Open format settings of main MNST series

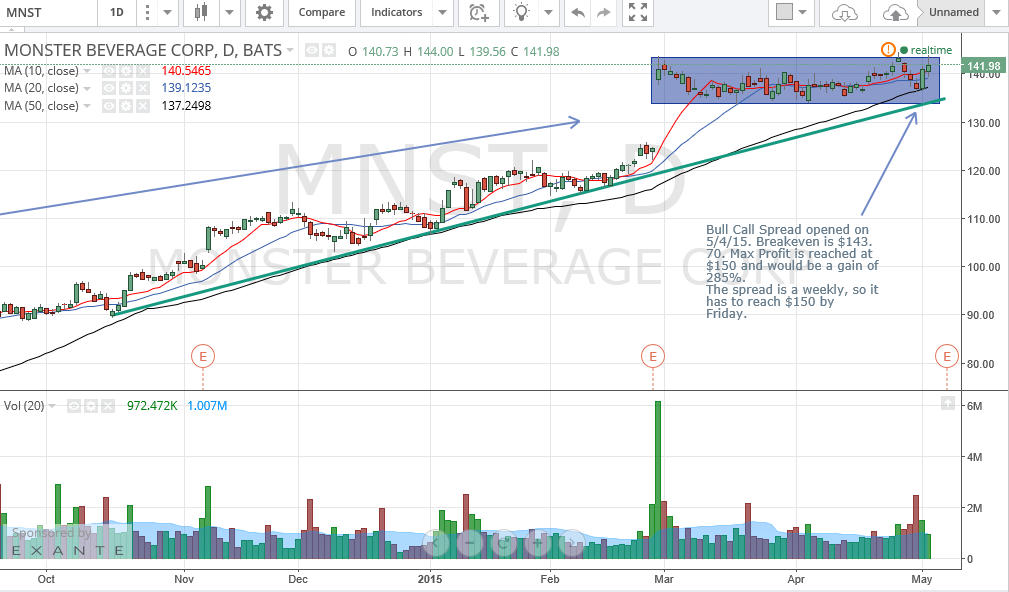coord(329,50)
